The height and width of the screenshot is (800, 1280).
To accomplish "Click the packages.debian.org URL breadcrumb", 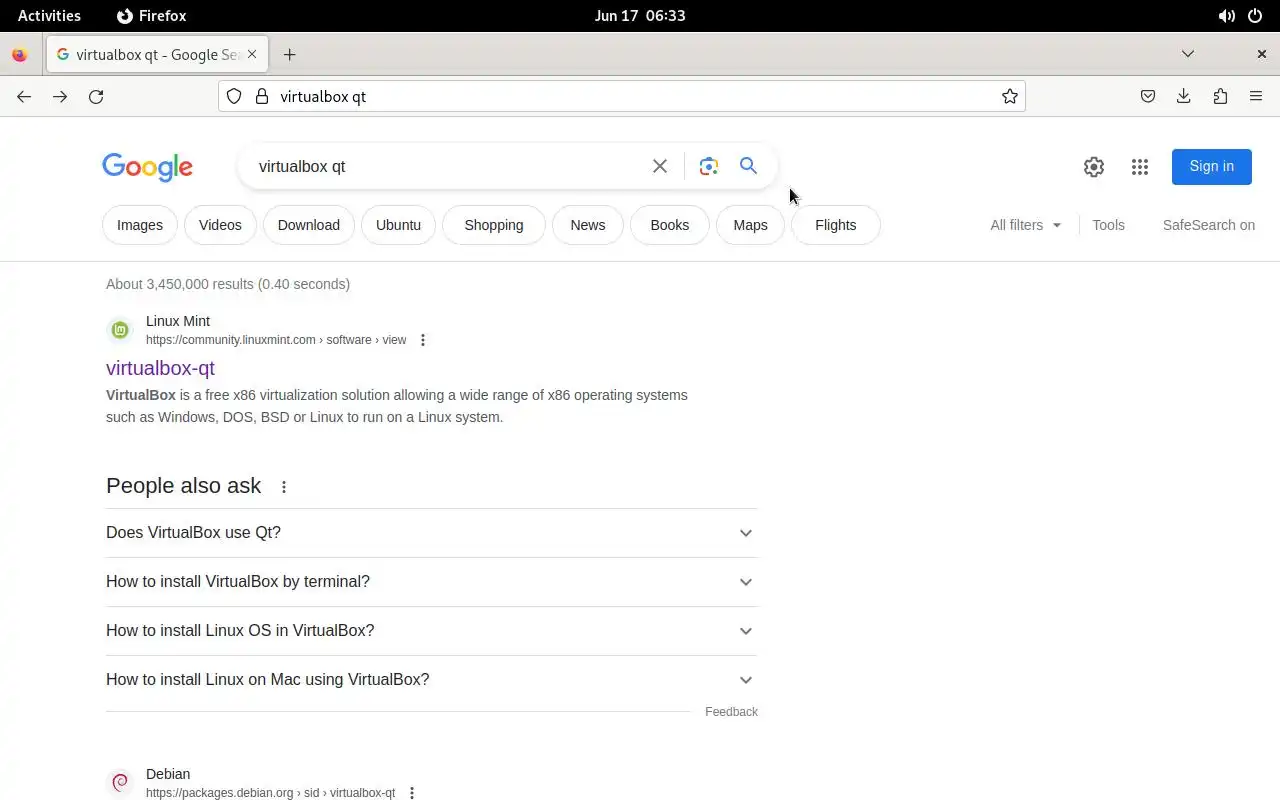I will click(270, 793).
